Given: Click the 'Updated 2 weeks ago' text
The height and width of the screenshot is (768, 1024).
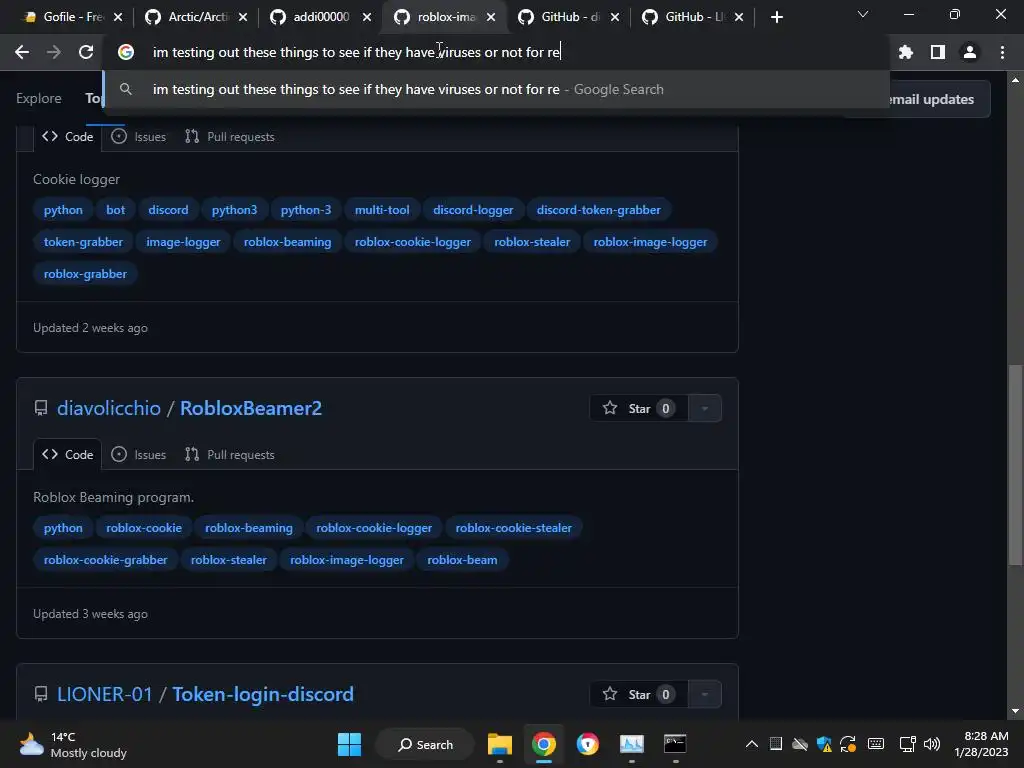Looking at the screenshot, I should coord(90,328).
